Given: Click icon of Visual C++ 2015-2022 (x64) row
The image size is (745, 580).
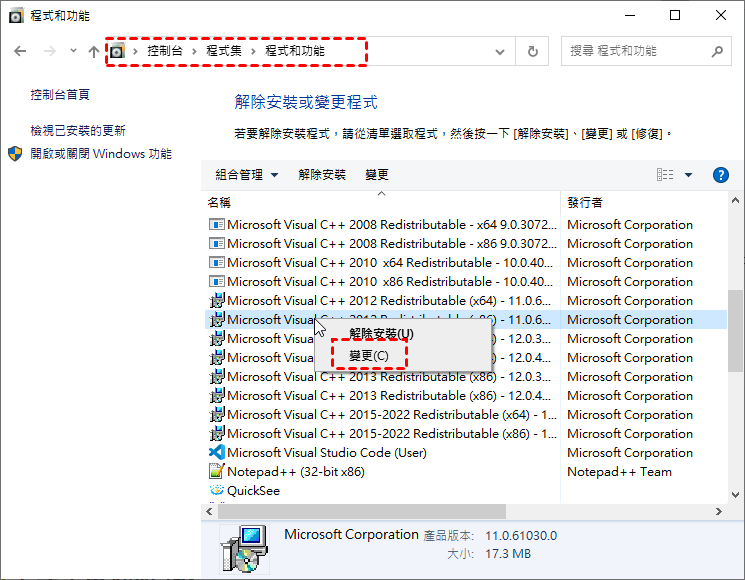Looking at the screenshot, I should (217, 414).
